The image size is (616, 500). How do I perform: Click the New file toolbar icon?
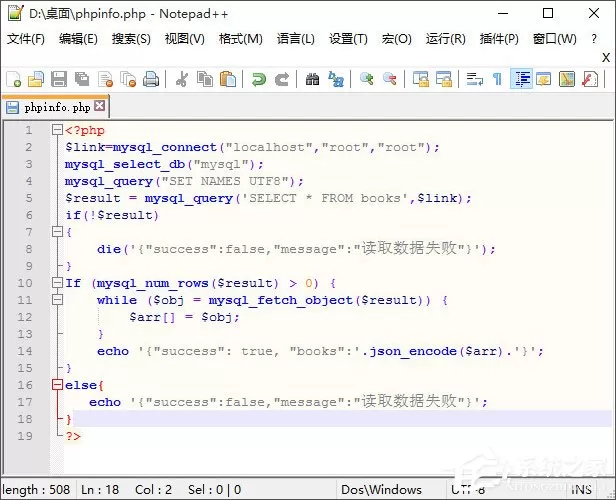13,79
